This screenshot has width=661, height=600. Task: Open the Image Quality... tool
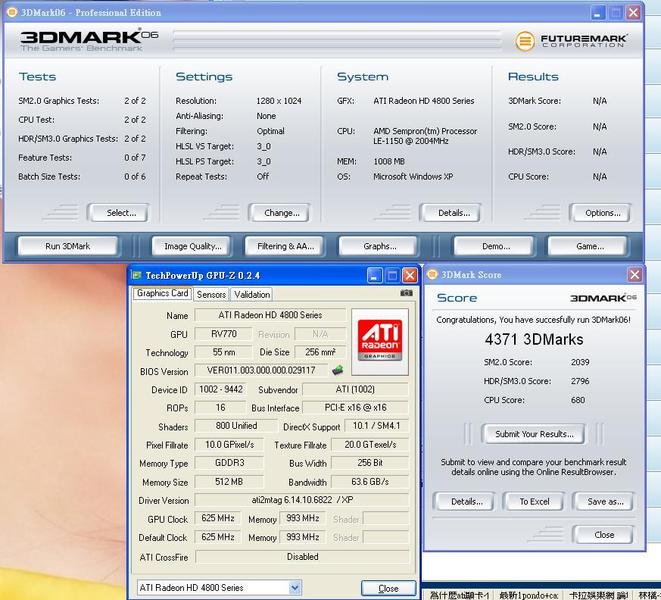191,246
